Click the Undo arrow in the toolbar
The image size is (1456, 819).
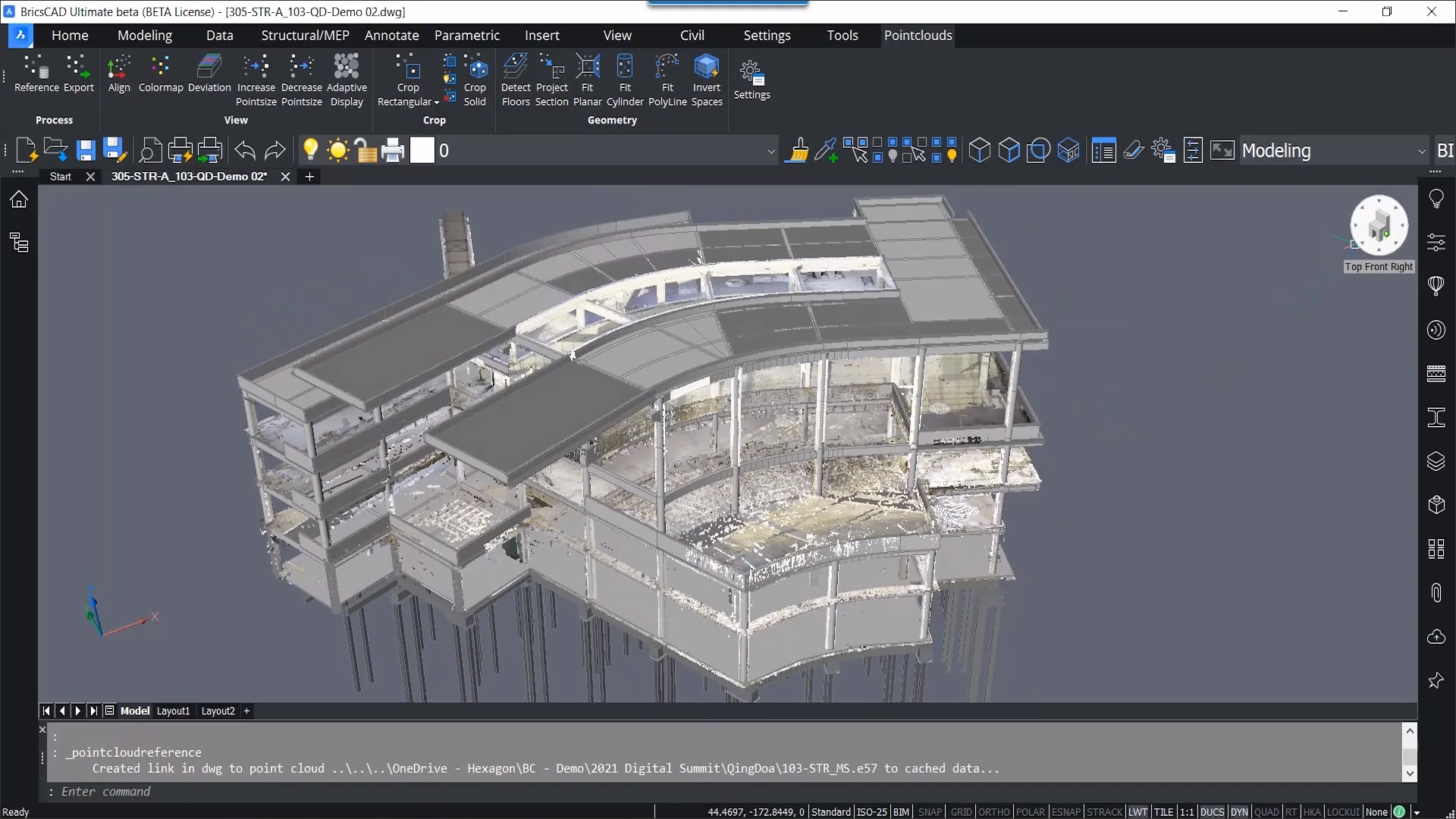coord(244,150)
